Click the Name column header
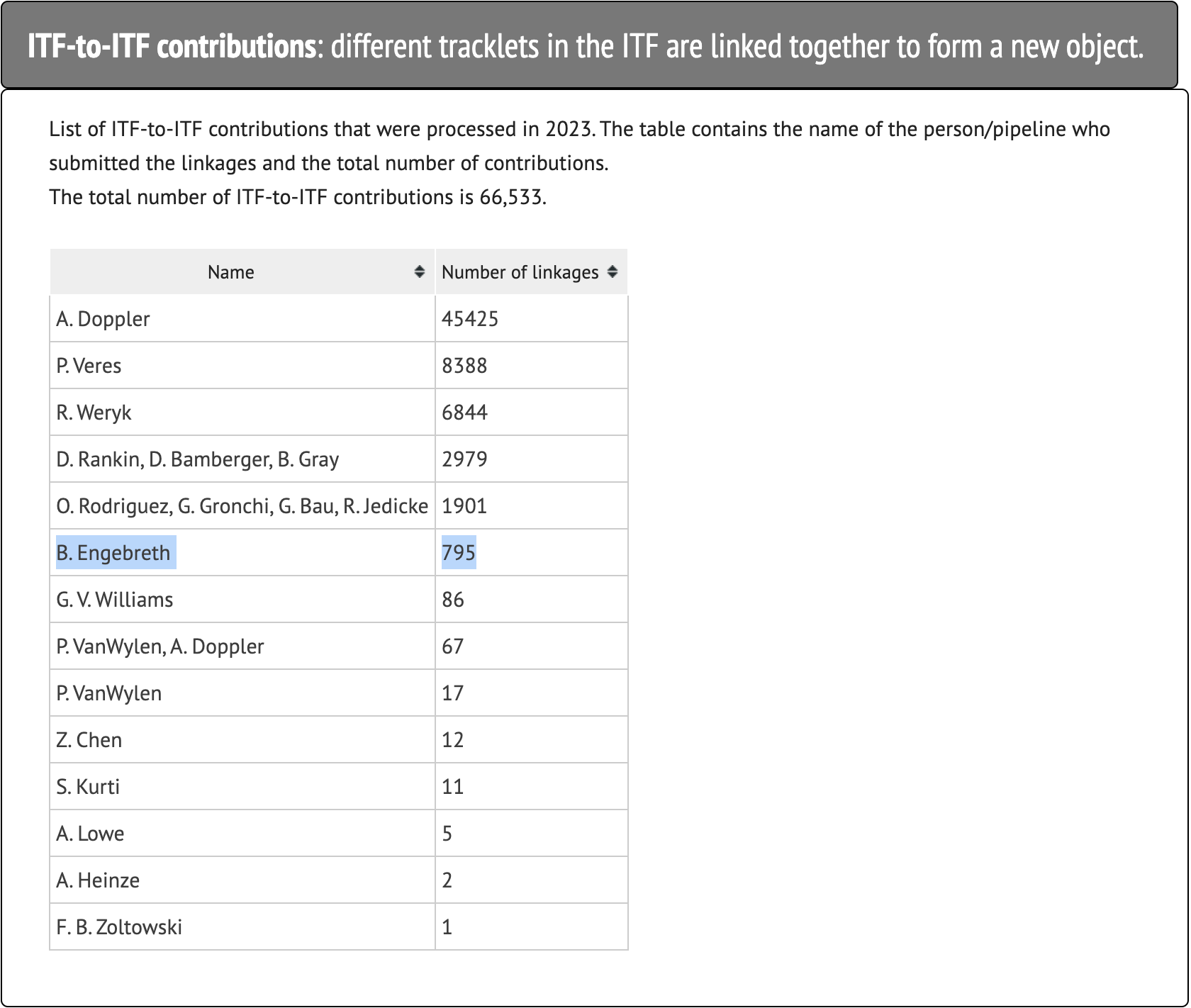The width and height of the screenshot is (1191, 1008). (x=230, y=272)
